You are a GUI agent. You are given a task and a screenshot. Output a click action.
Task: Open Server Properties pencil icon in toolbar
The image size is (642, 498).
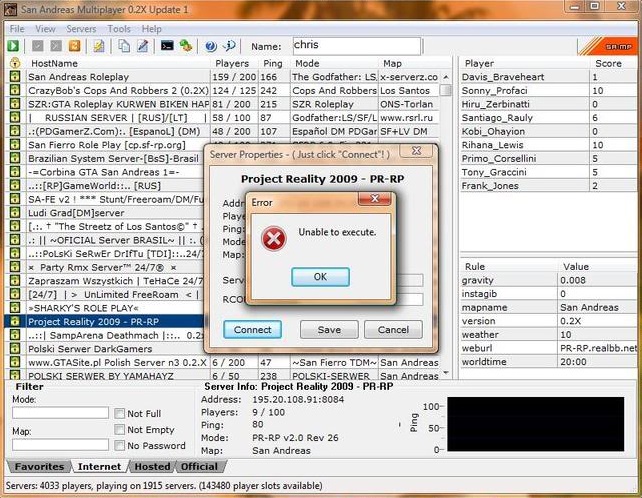pos(142,45)
